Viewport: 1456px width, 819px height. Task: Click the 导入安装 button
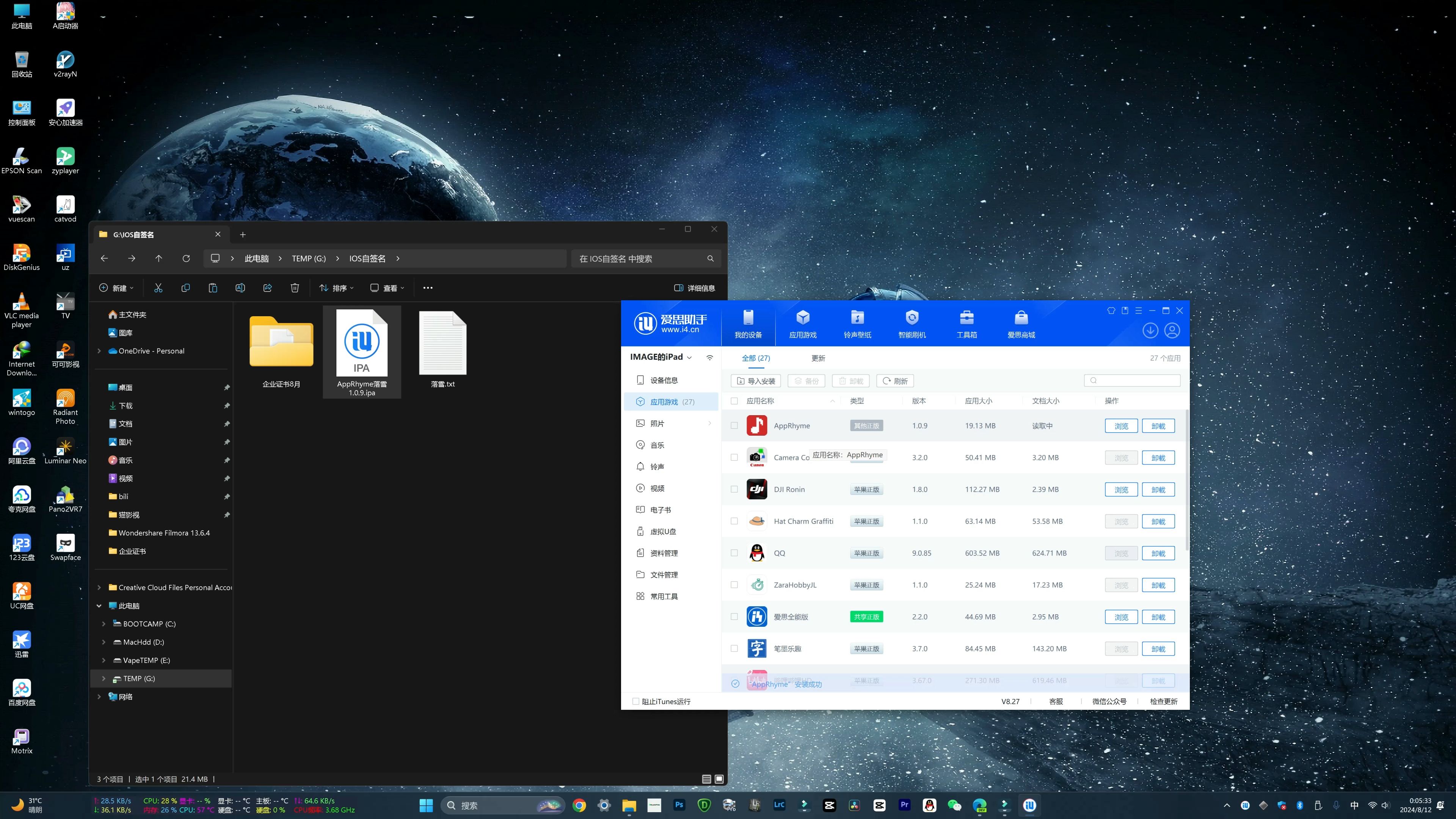point(756,381)
